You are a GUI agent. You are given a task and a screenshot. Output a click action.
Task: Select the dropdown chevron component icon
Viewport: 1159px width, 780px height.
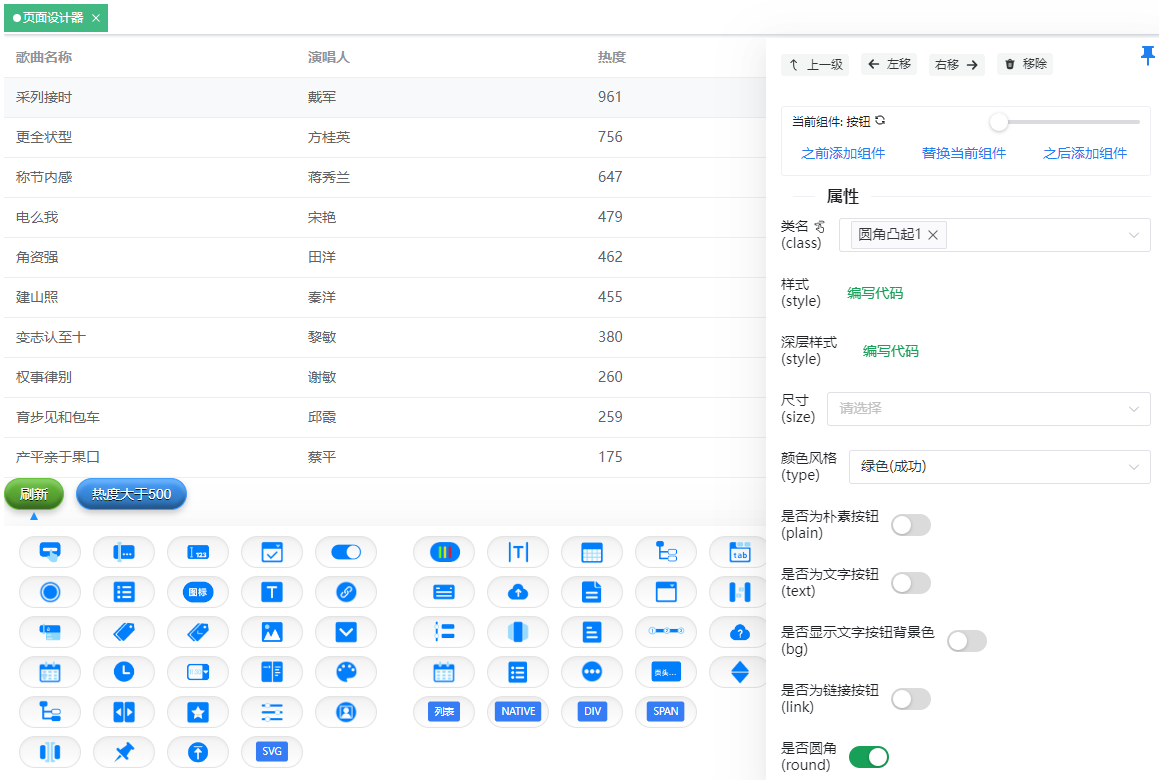tap(346, 631)
